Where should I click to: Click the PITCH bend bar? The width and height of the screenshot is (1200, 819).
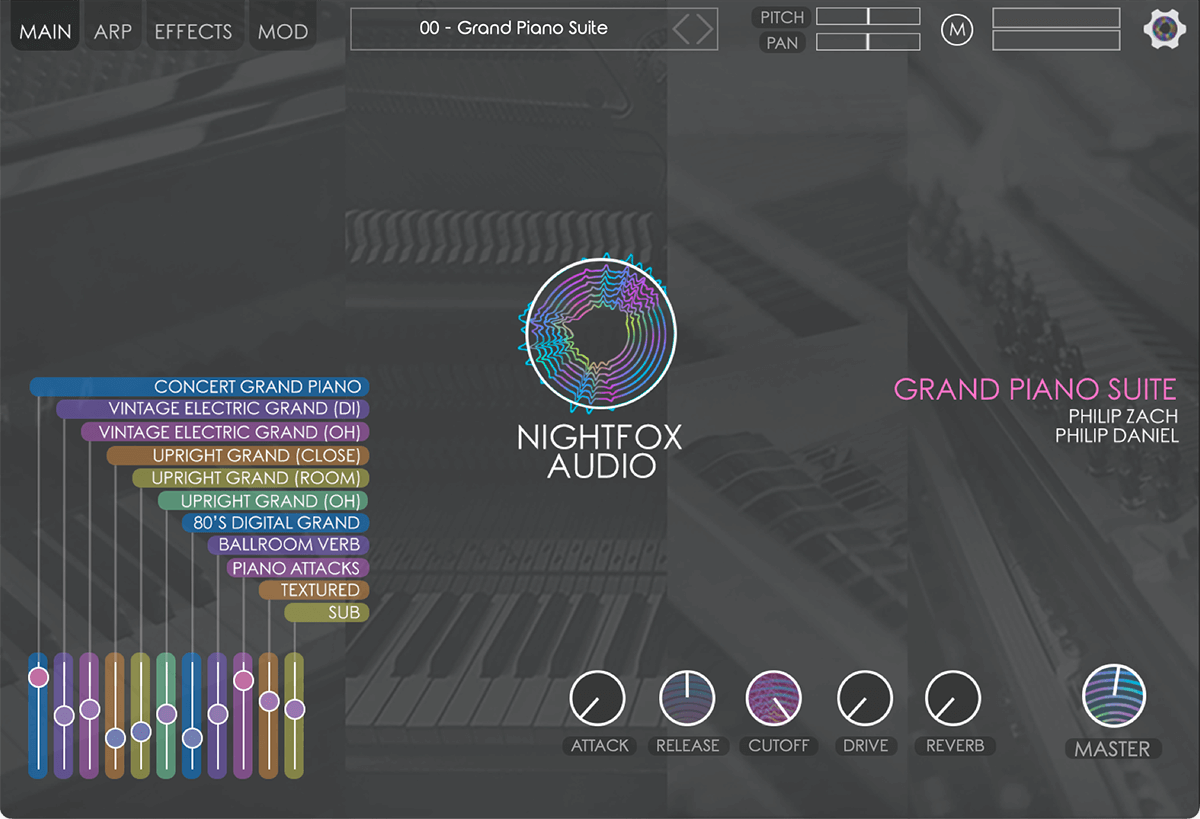(x=867, y=16)
